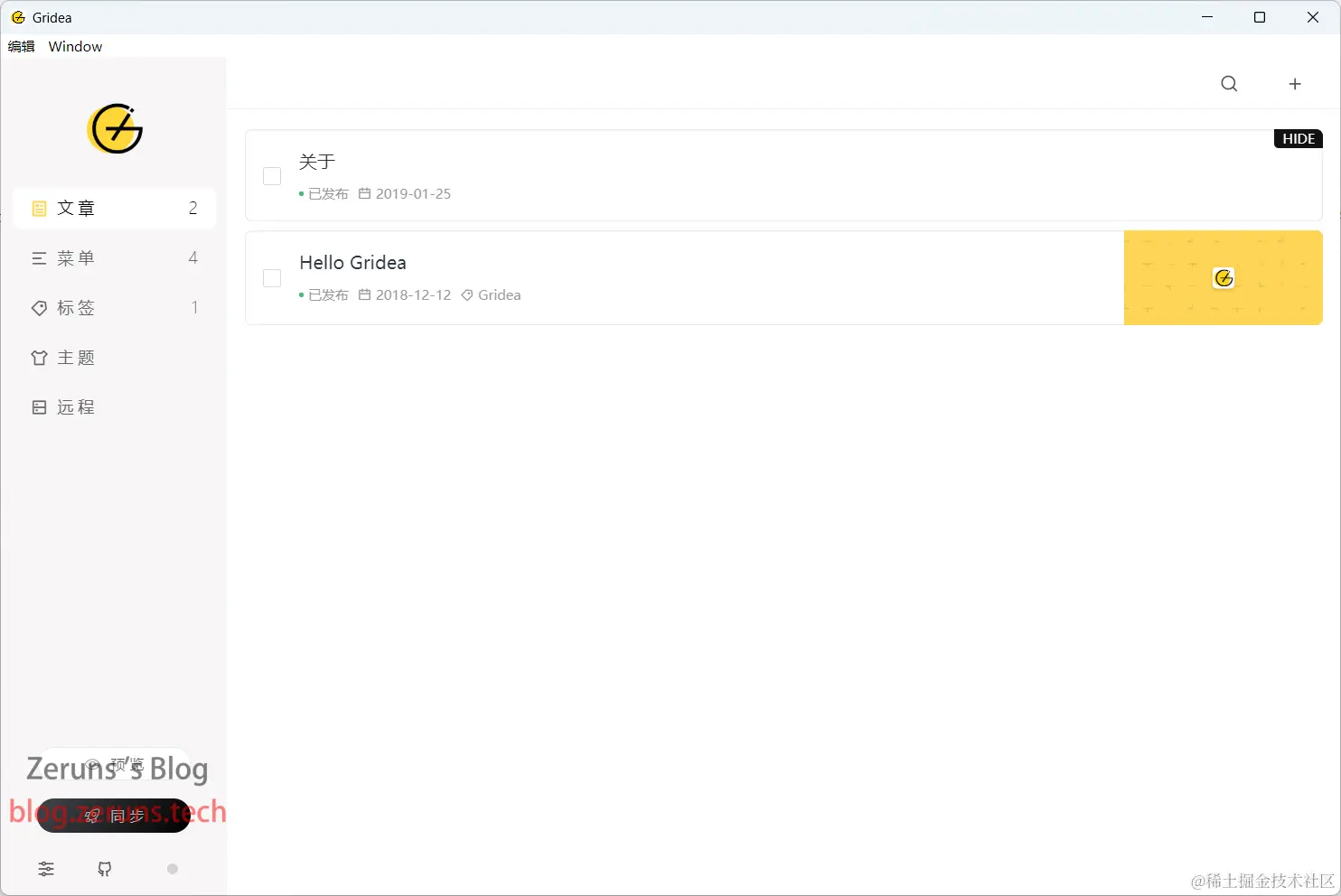Open the 编辑 menu
1341x896 pixels.
22,46
